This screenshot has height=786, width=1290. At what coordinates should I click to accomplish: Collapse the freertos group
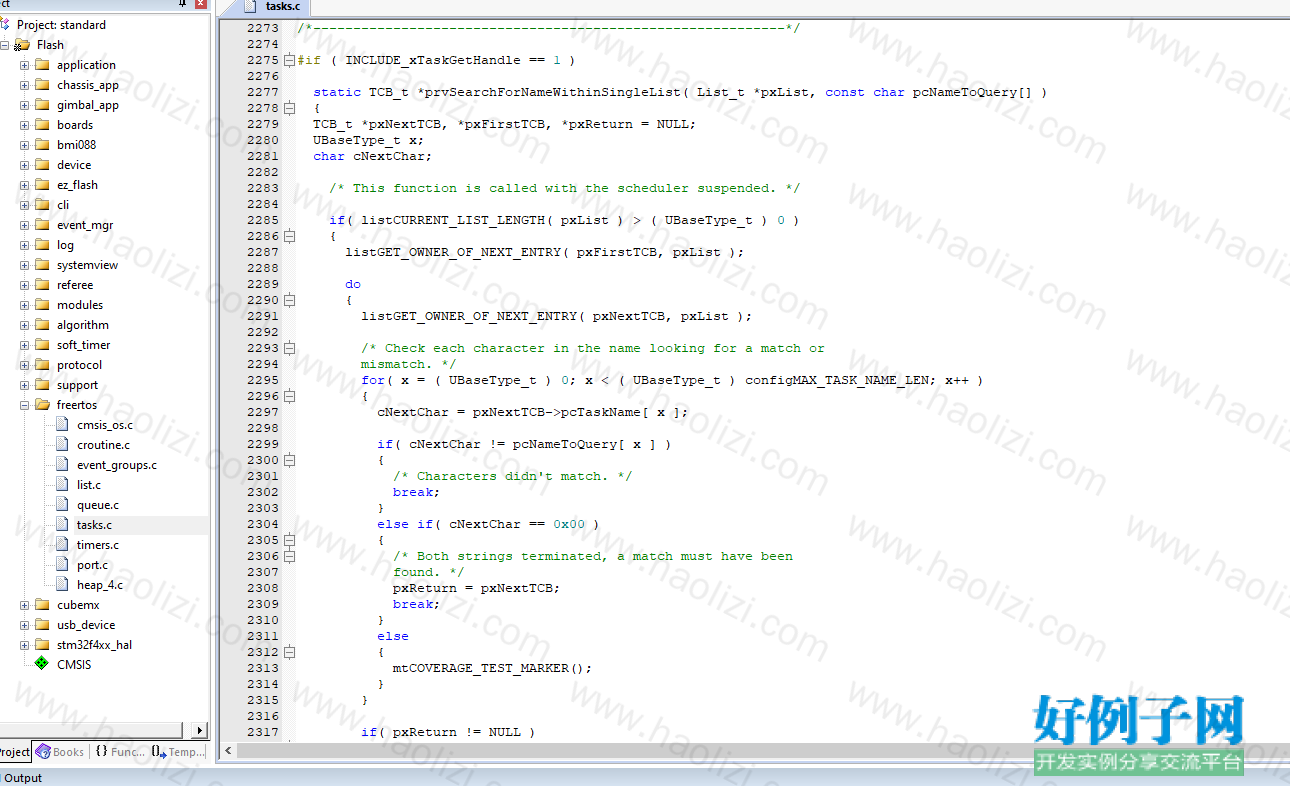tap(24, 405)
